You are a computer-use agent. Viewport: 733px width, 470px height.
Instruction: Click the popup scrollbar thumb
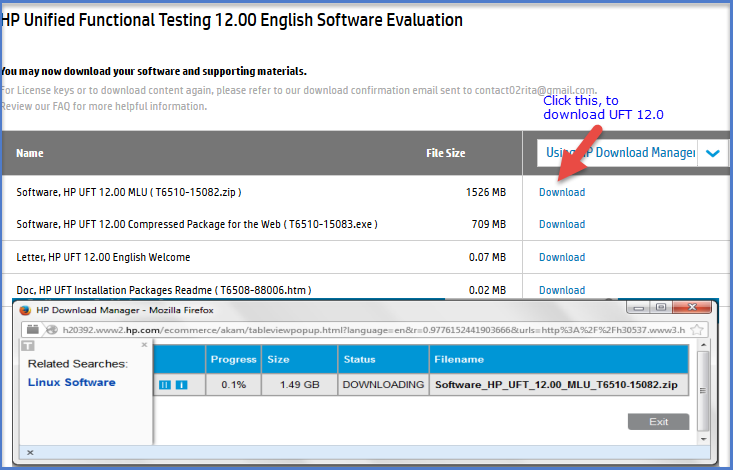(x=703, y=390)
